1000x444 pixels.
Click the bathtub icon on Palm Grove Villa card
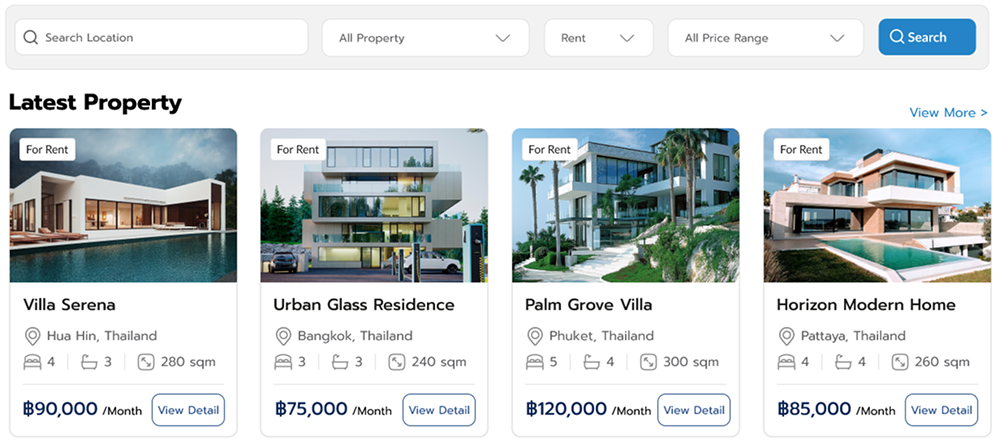click(x=592, y=362)
